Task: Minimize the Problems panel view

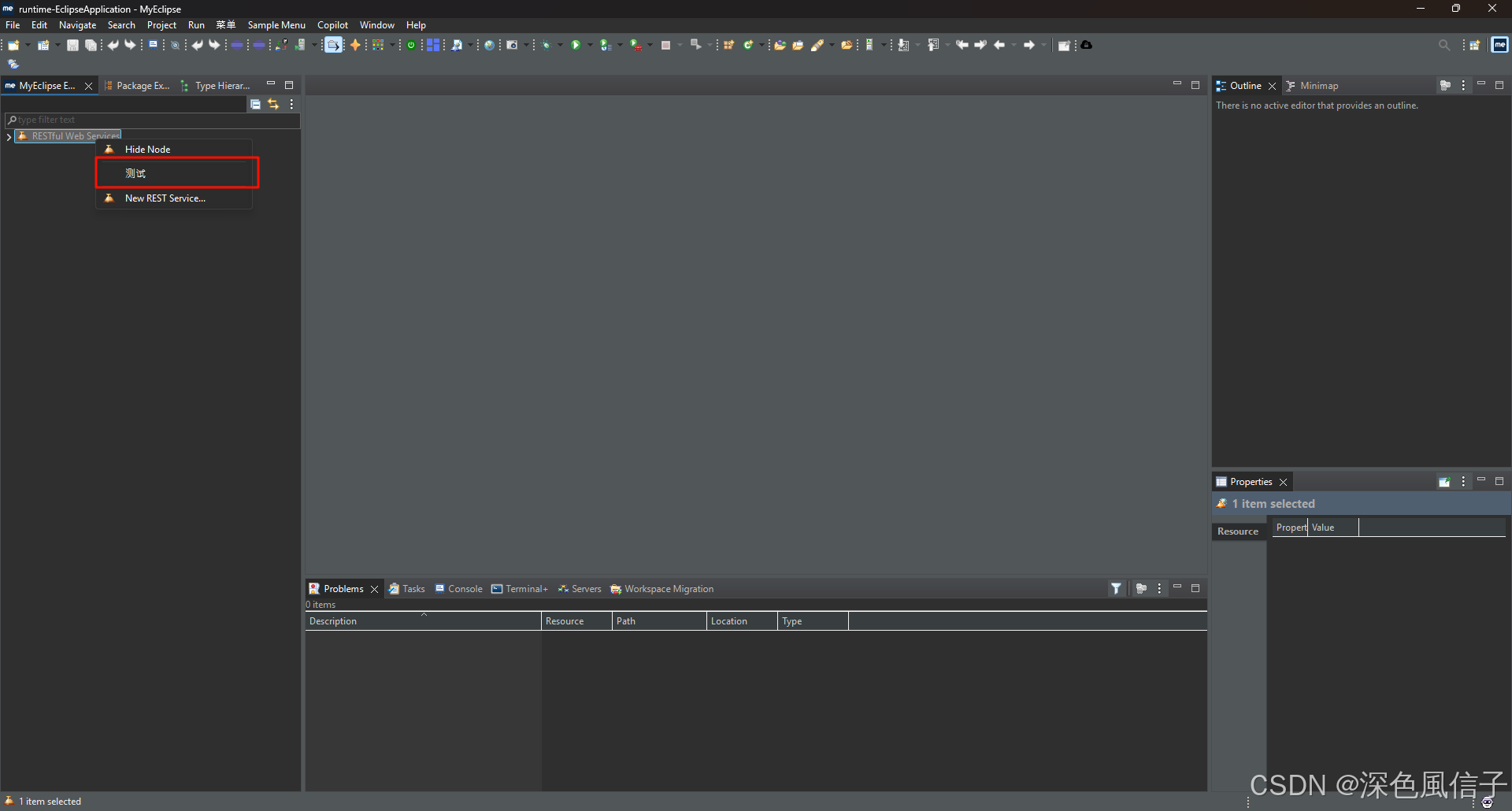Action: [x=1177, y=587]
